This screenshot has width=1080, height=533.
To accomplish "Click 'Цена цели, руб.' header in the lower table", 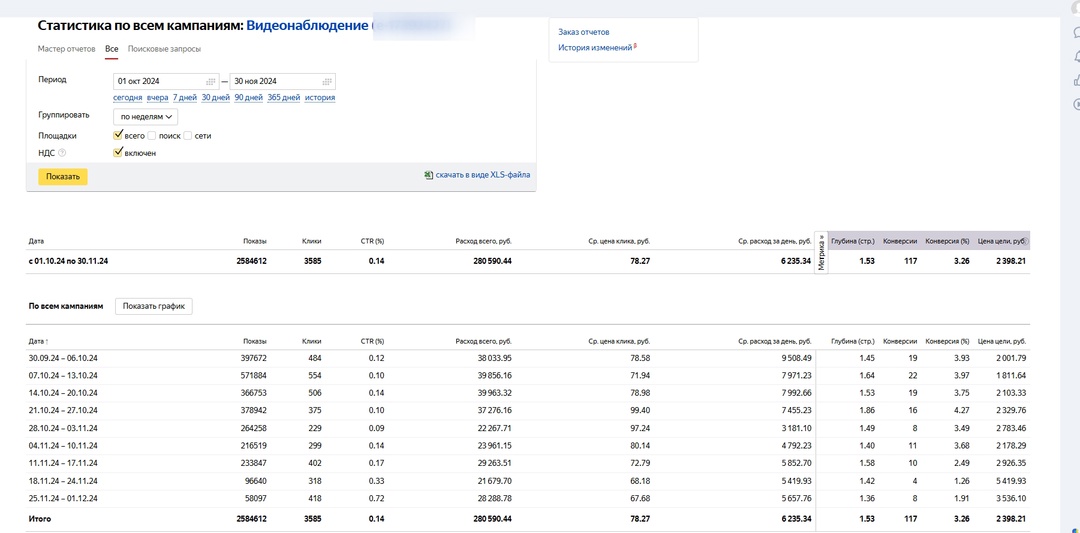I will coord(1002,342).
